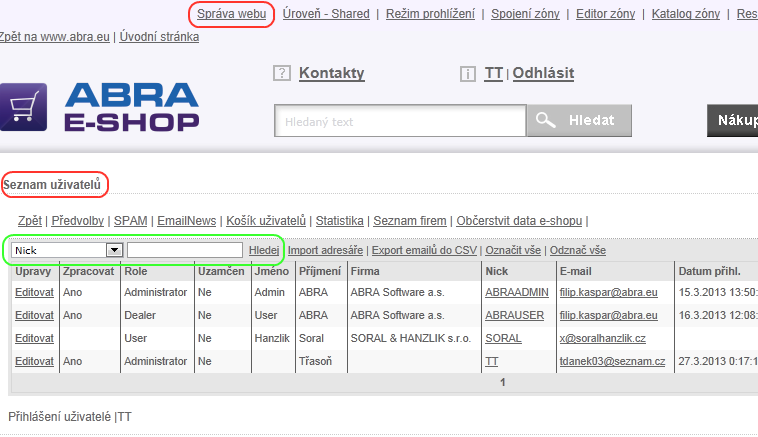Click Odznač vše link
Viewport: 758px width, 437px height.
[x=578, y=250]
